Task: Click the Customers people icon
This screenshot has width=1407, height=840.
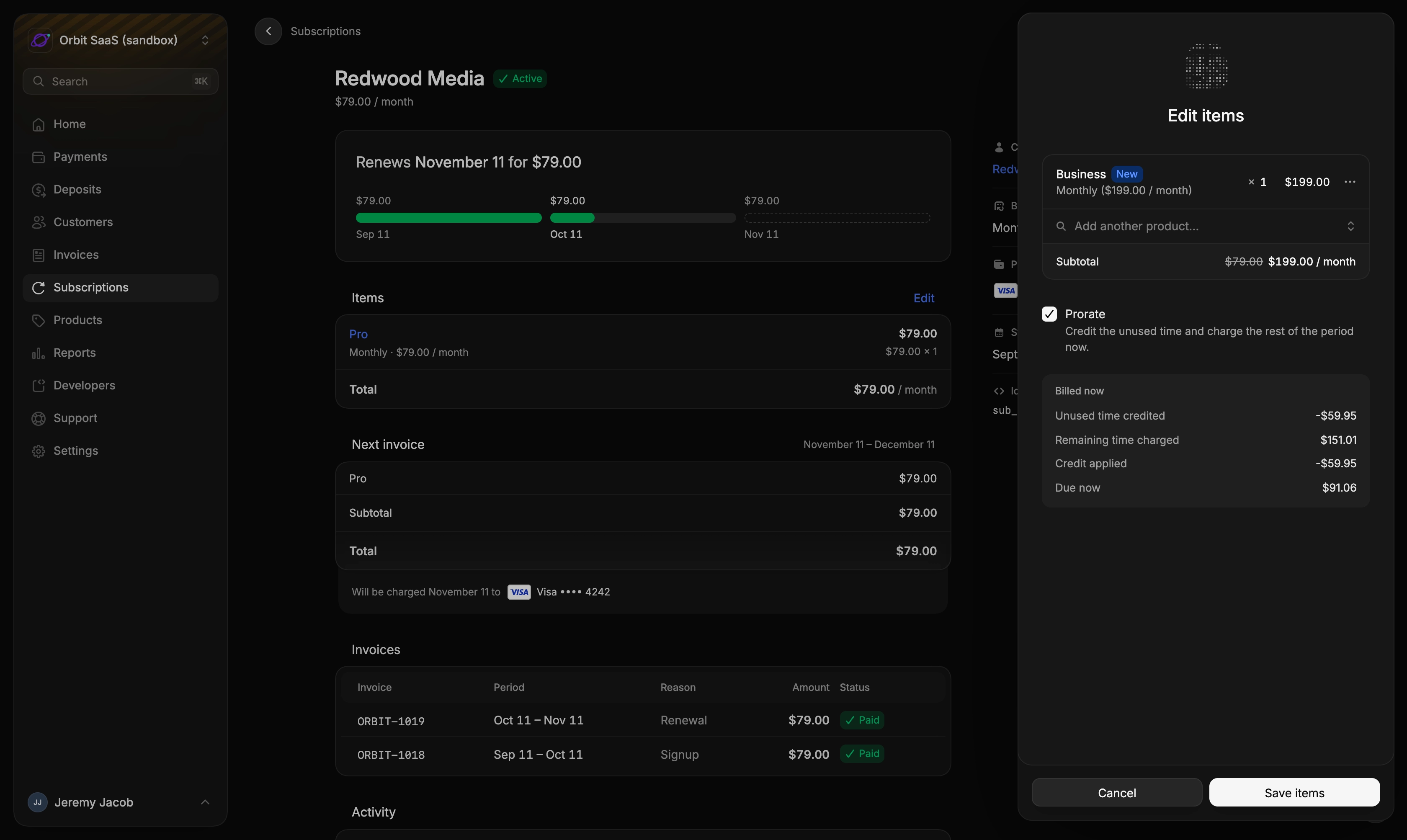Action: click(39, 222)
